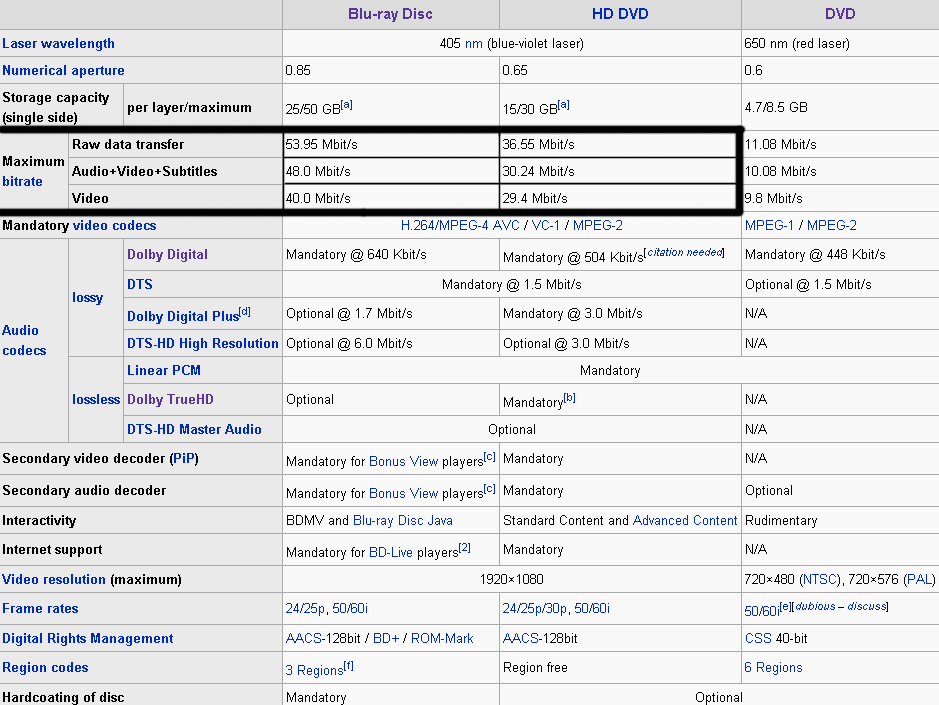Click 50/60i link in Blu-ray frame rates

(350, 609)
